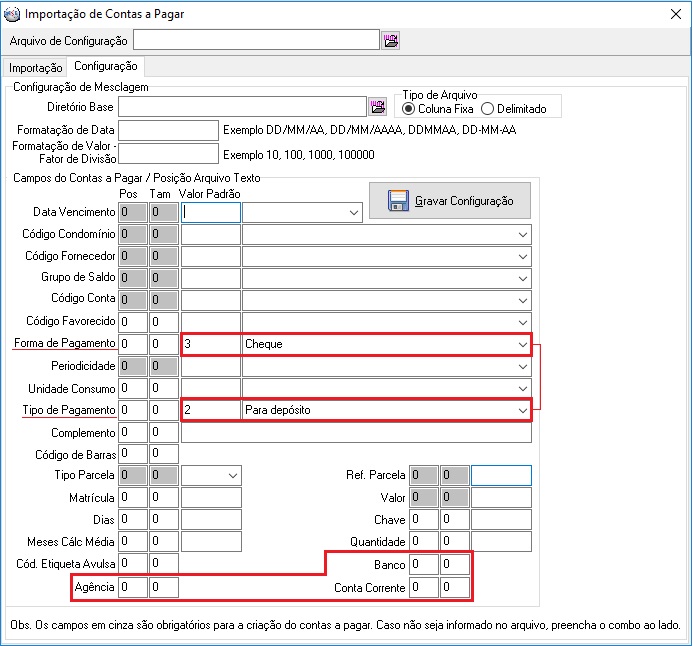Click the application icon in title bar
693x646 pixels.
[11, 14]
